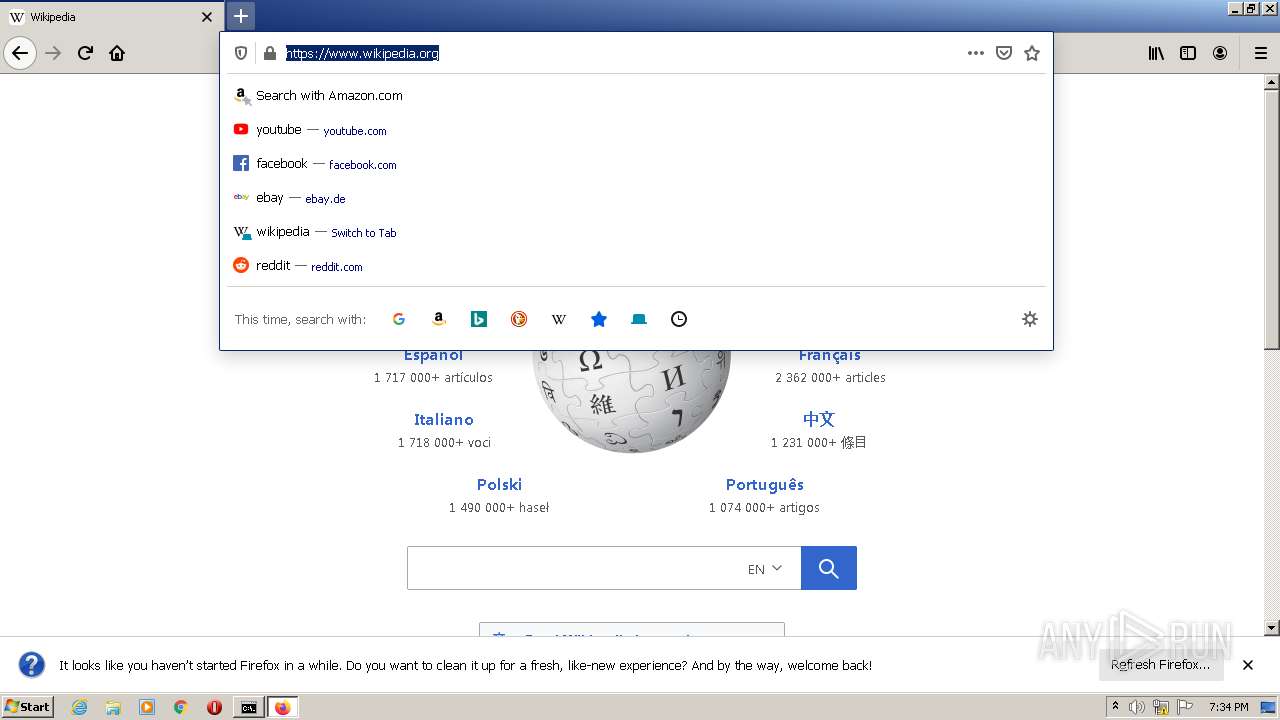Choose Search with Amazon.com suggestion
Image resolution: width=1280 pixels, height=720 pixels.
tap(636, 96)
